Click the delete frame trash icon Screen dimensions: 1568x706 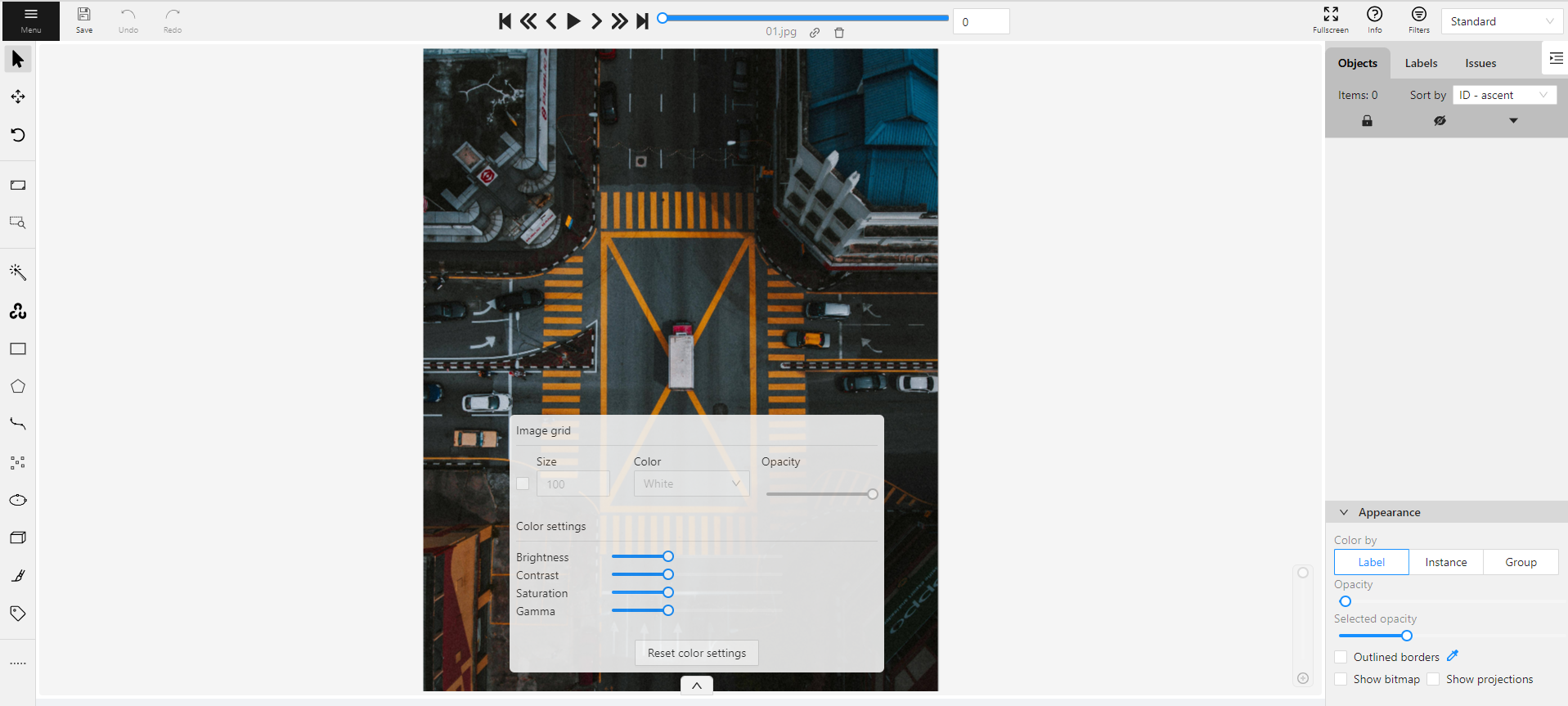[839, 33]
